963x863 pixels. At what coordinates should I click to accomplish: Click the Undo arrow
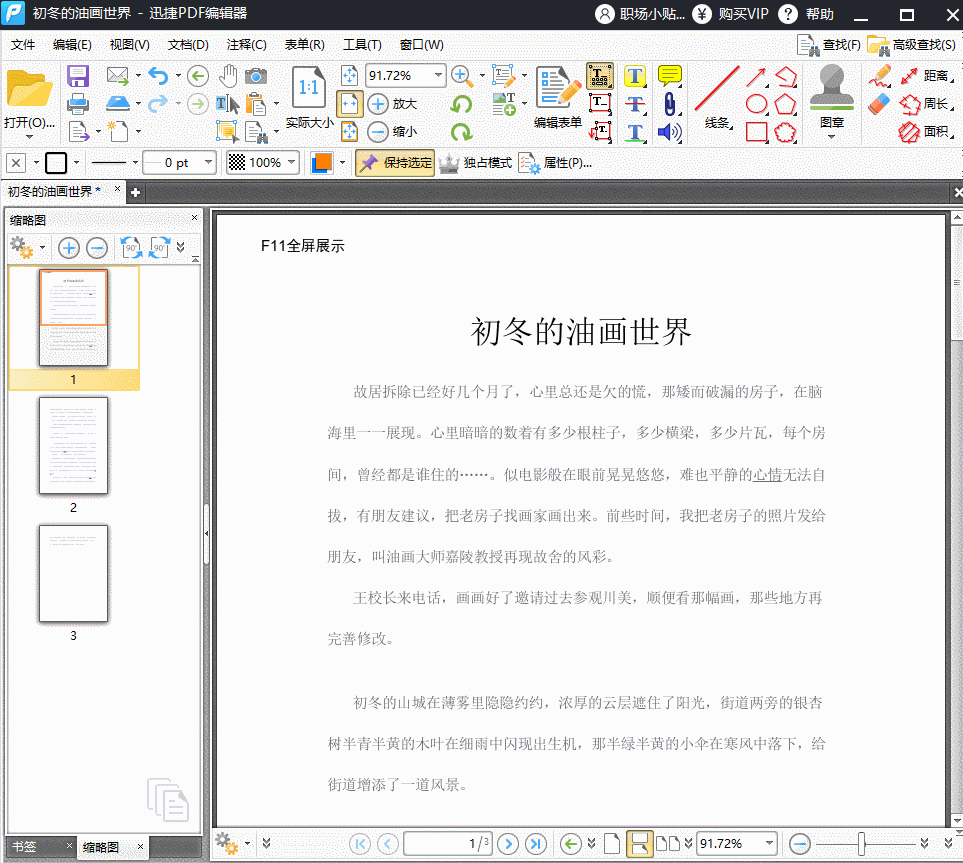158,76
